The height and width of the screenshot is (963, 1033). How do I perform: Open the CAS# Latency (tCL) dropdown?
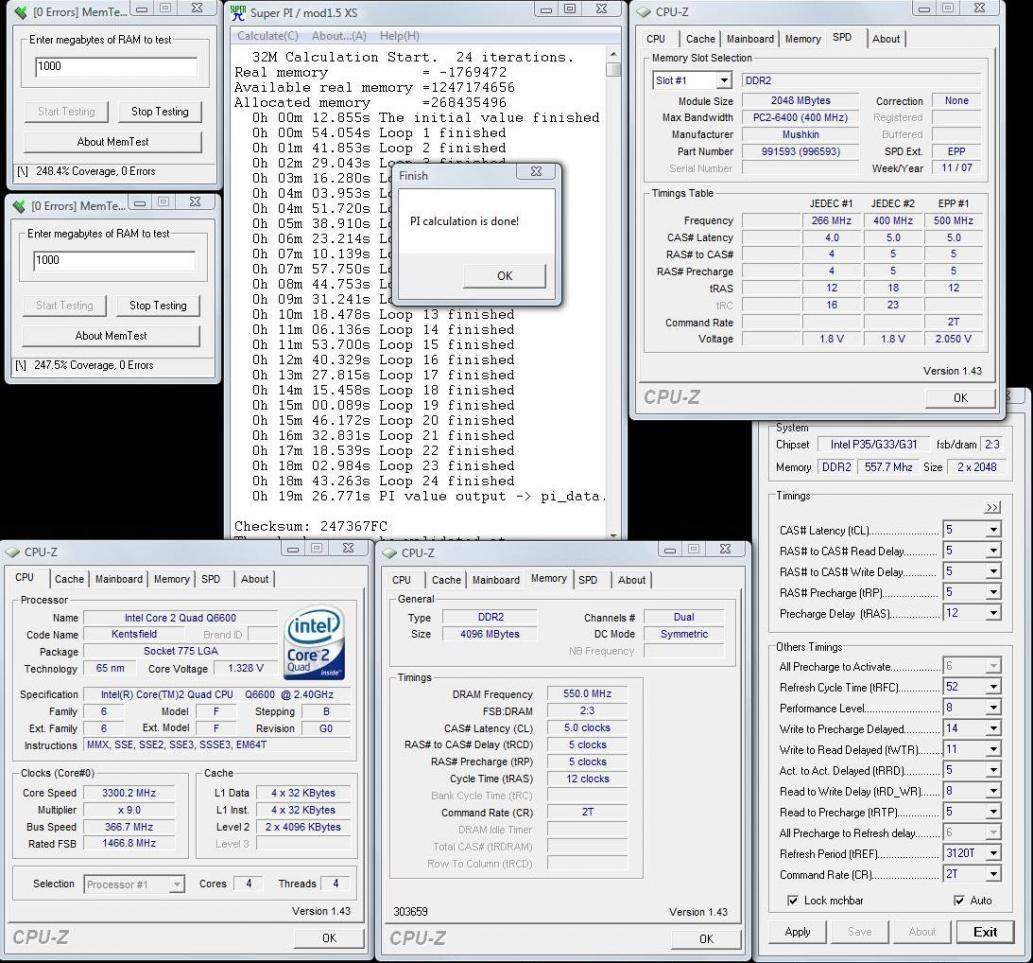point(993,530)
